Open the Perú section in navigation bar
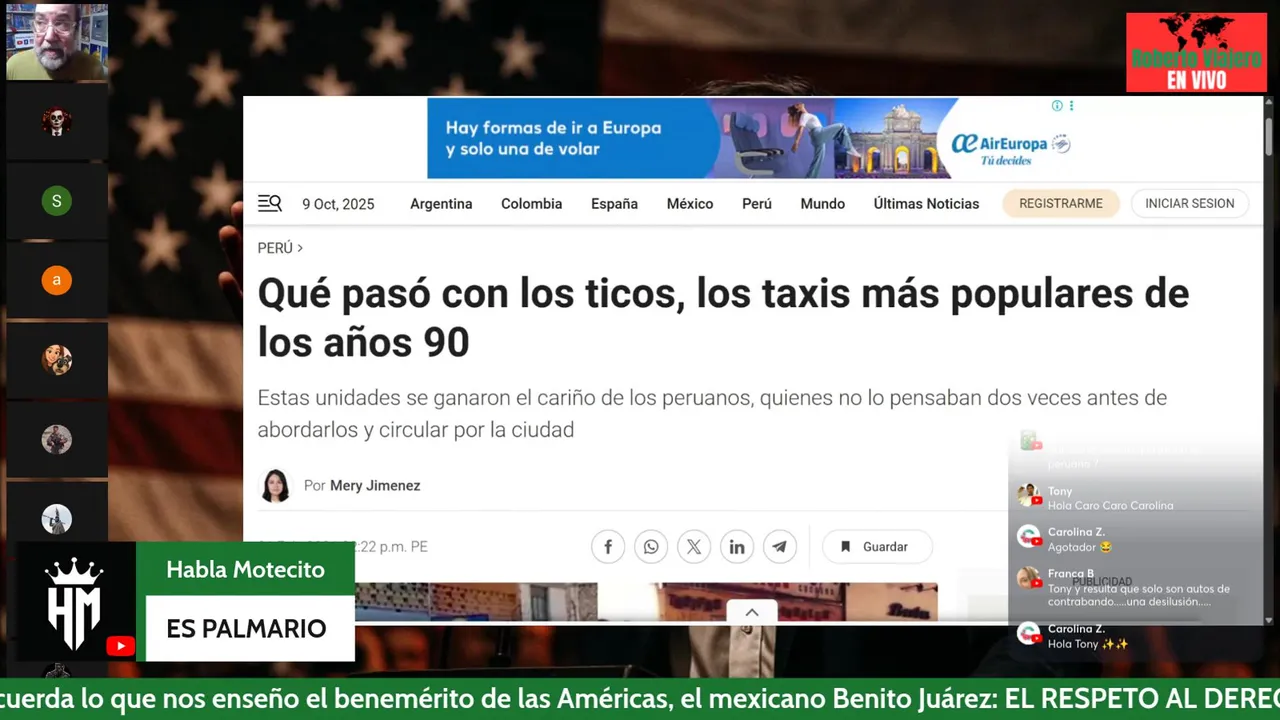This screenshot has width=1280, height=720. [757, 204]
